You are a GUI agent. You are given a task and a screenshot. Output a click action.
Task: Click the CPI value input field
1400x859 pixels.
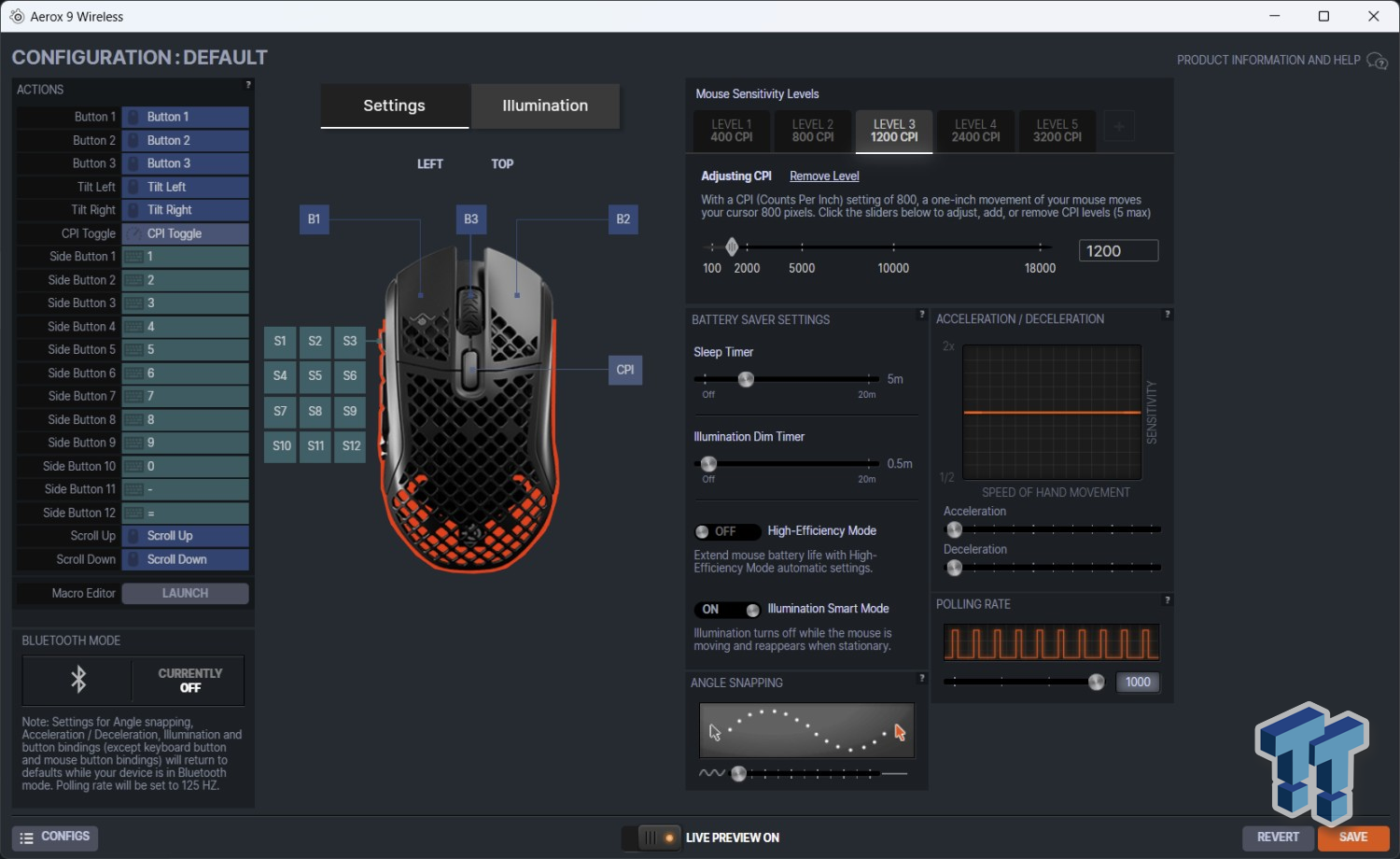pos(1118,250)
